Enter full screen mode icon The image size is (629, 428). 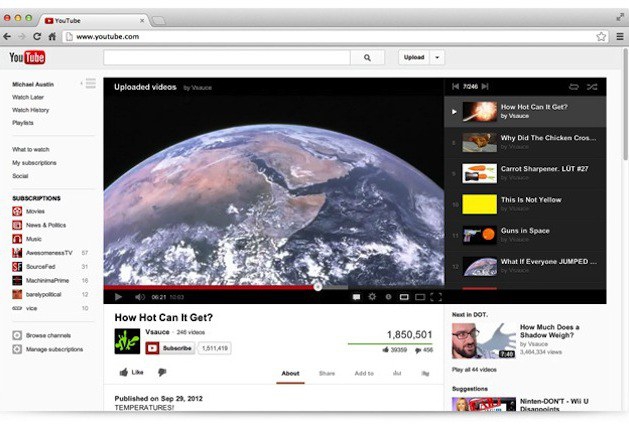[x=436, y=297]
